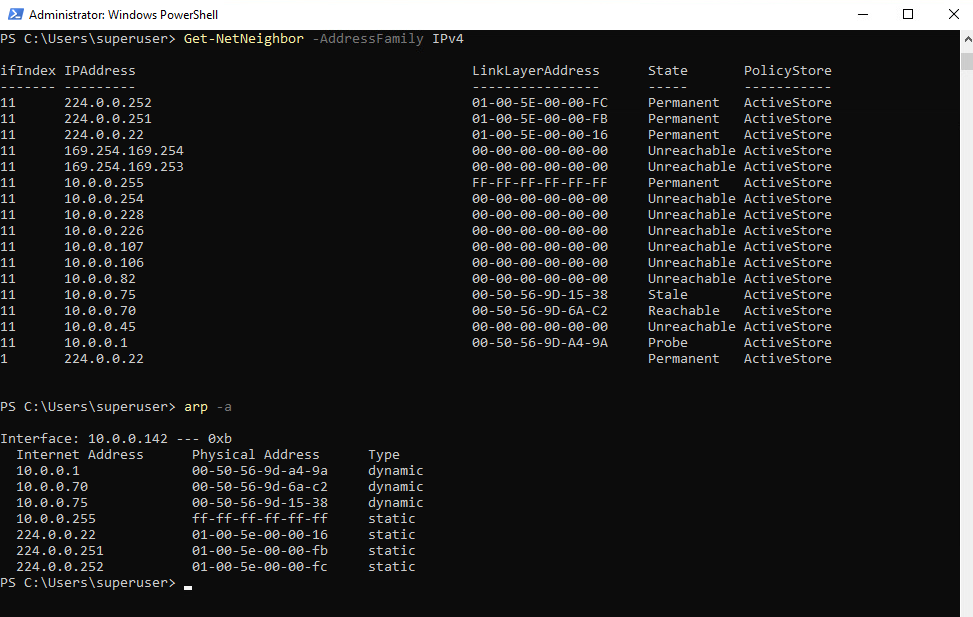The width and height of the screenshot is (973, 617).
Task: Click IP 10.0.0.254 in neighbor table
Action: [x=104, y=199]
